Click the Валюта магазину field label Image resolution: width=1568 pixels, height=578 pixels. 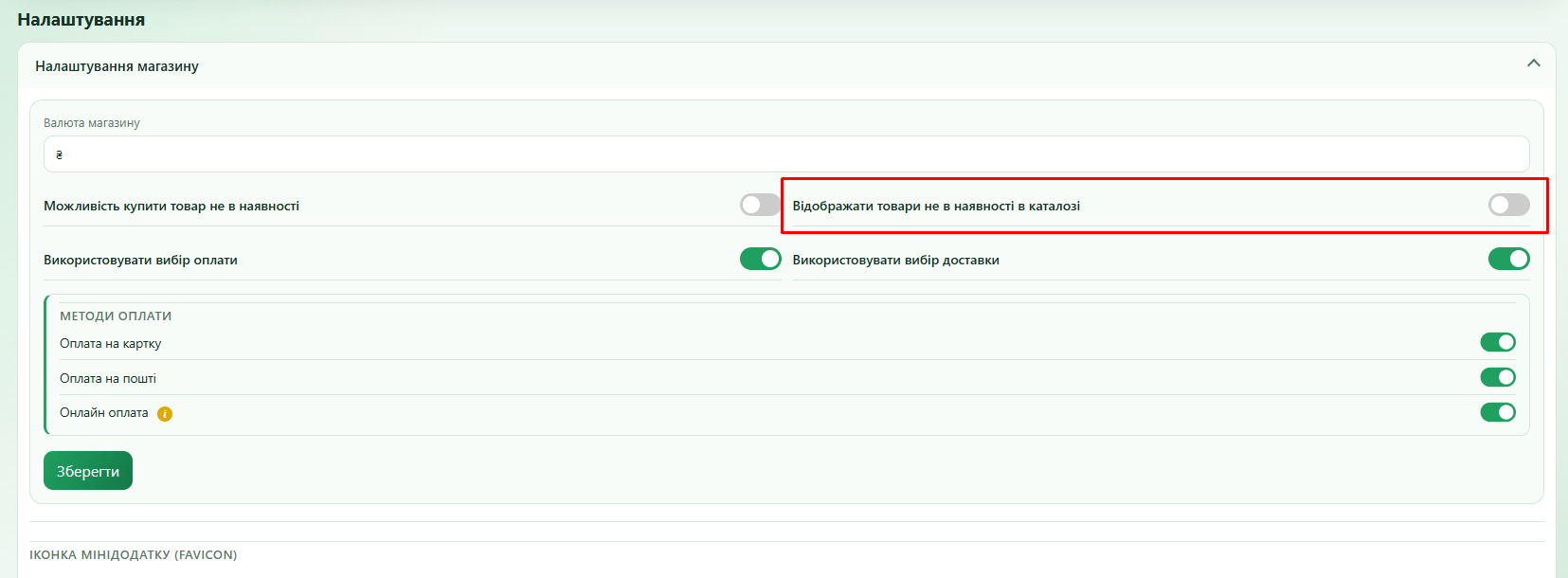pyautogui.click(x=92, y=123)
